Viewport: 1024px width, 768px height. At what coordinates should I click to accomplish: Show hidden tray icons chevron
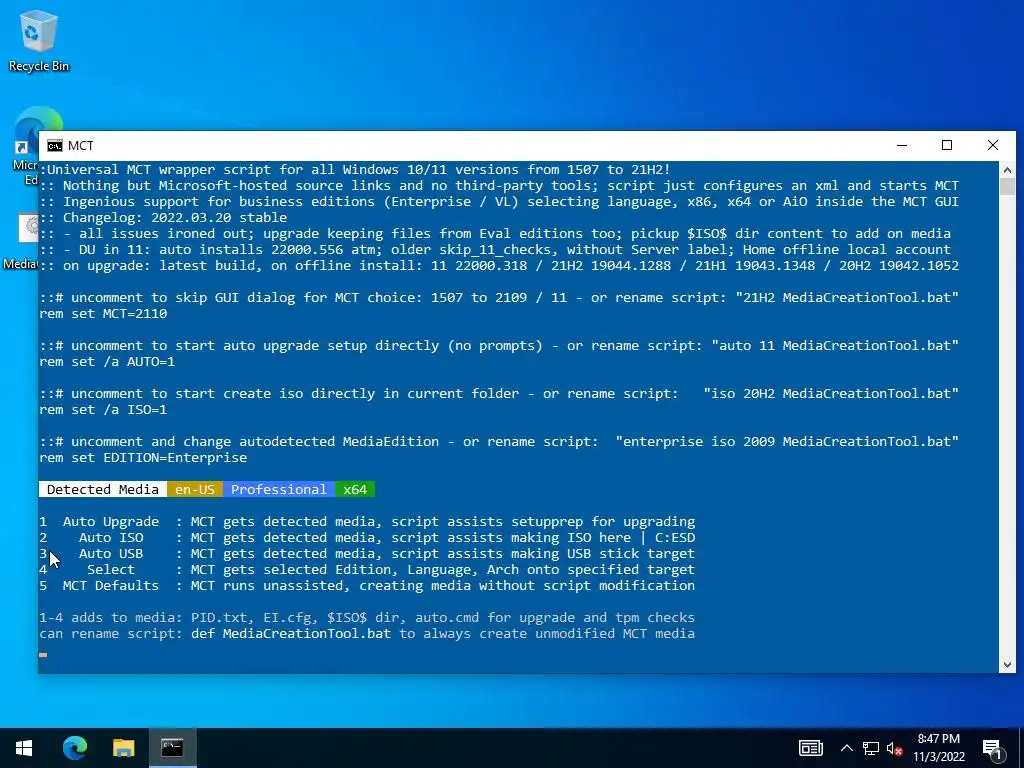coord(846,748)
